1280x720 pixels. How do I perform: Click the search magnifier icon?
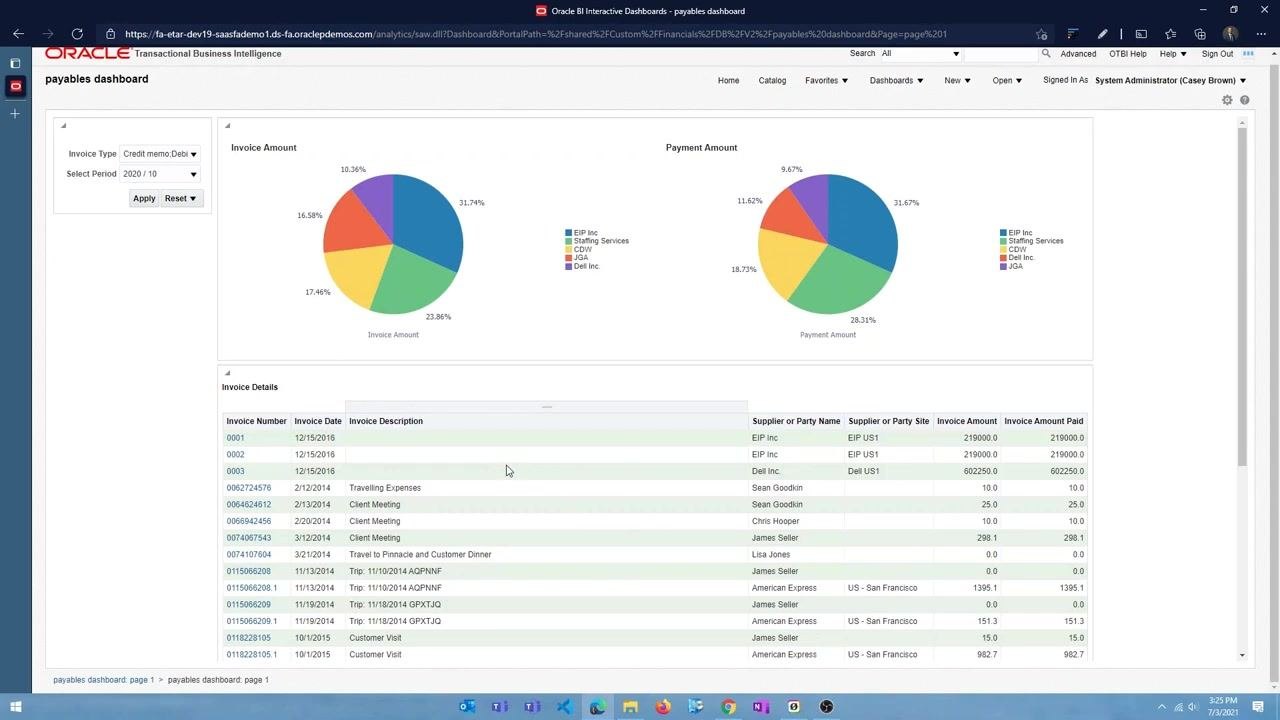[1046, 53]
